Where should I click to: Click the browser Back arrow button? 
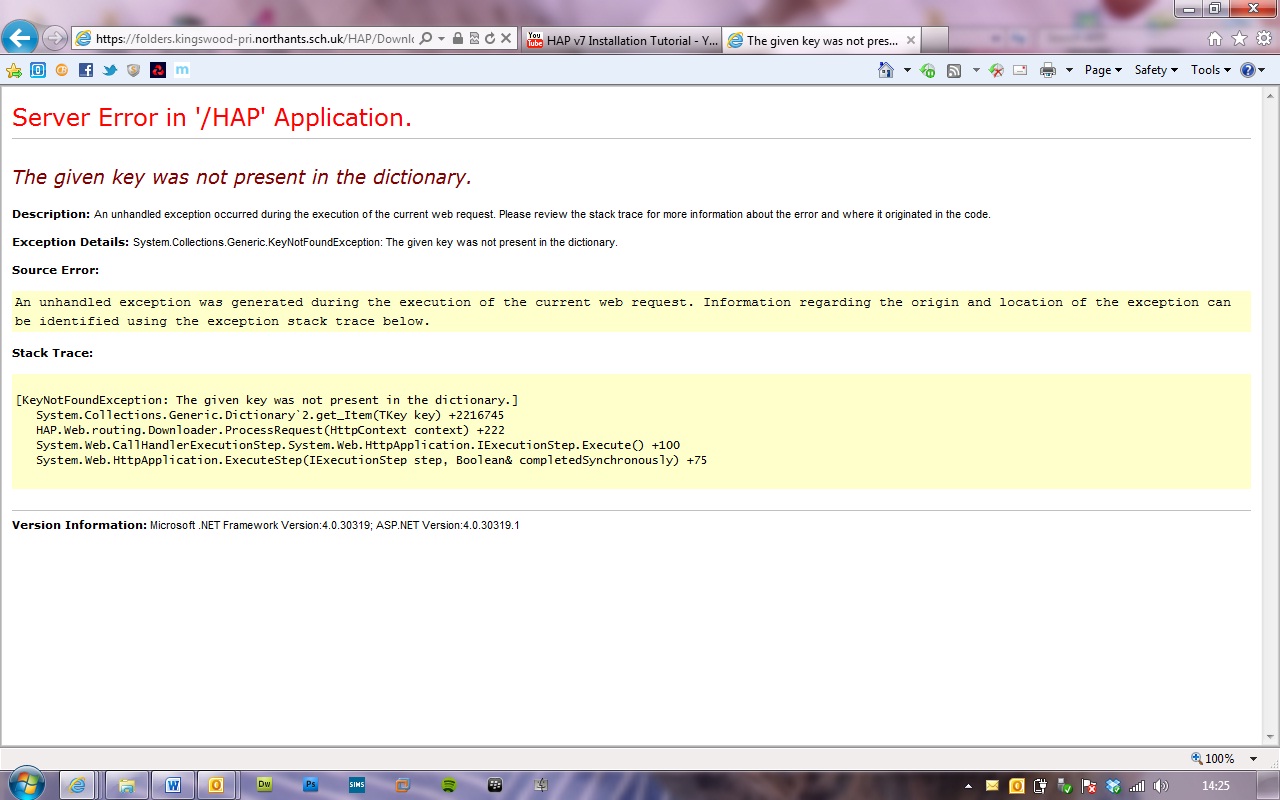coord(21,39)
